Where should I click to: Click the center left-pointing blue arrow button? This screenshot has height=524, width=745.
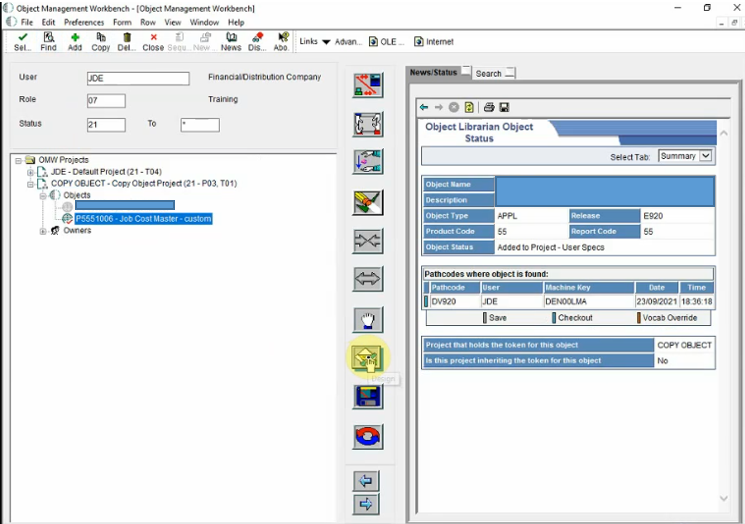[366, 481]
